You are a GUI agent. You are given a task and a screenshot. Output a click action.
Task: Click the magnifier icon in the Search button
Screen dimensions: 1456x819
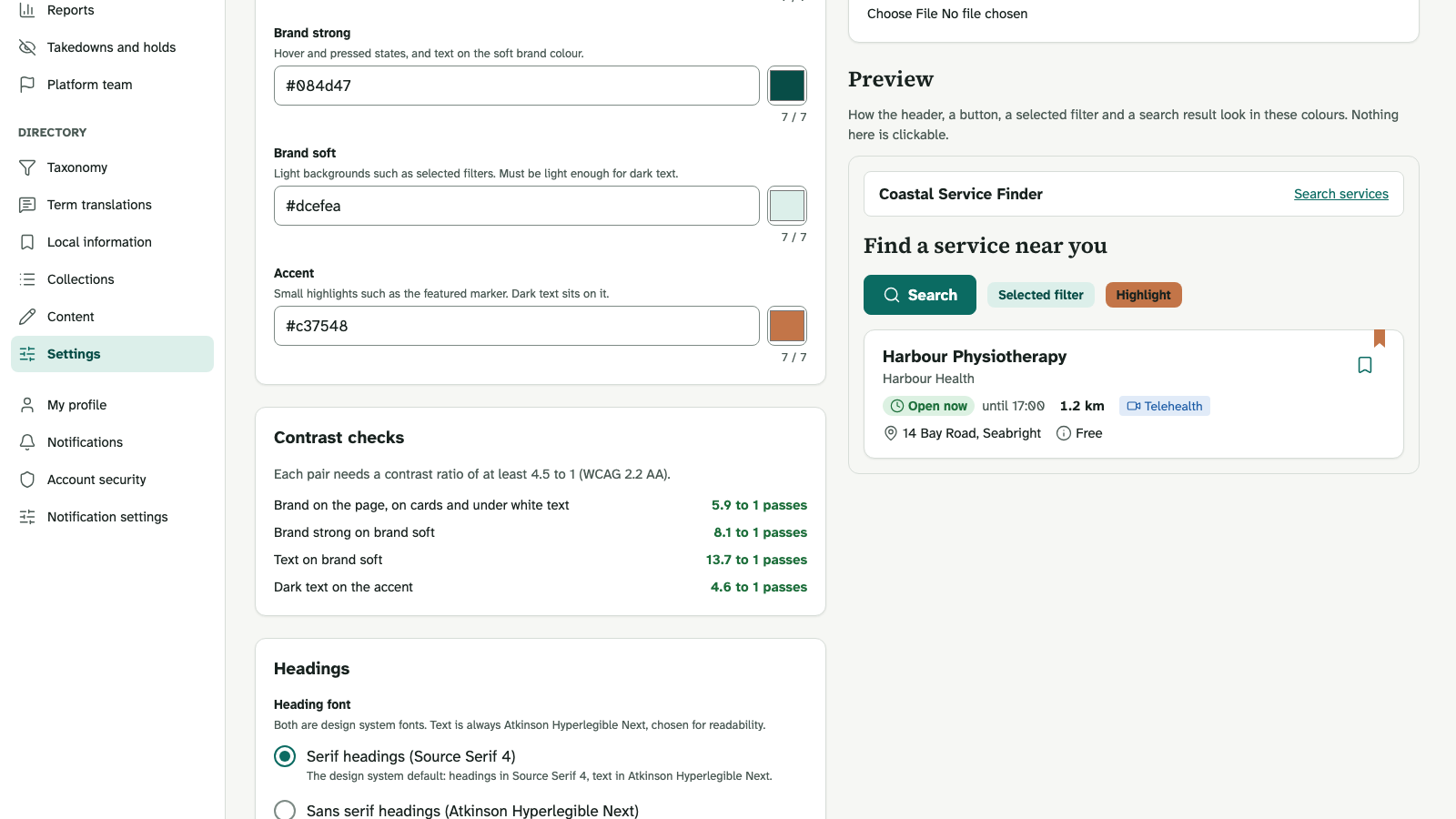click(x=892, y=295)
